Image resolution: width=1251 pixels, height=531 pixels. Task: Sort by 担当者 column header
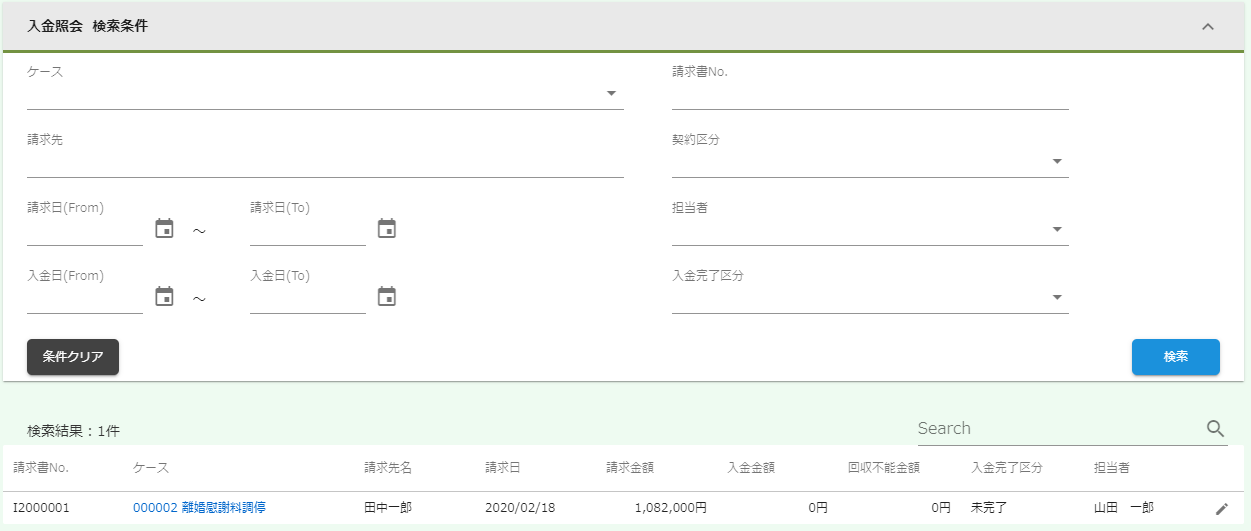coord(1112,468)
